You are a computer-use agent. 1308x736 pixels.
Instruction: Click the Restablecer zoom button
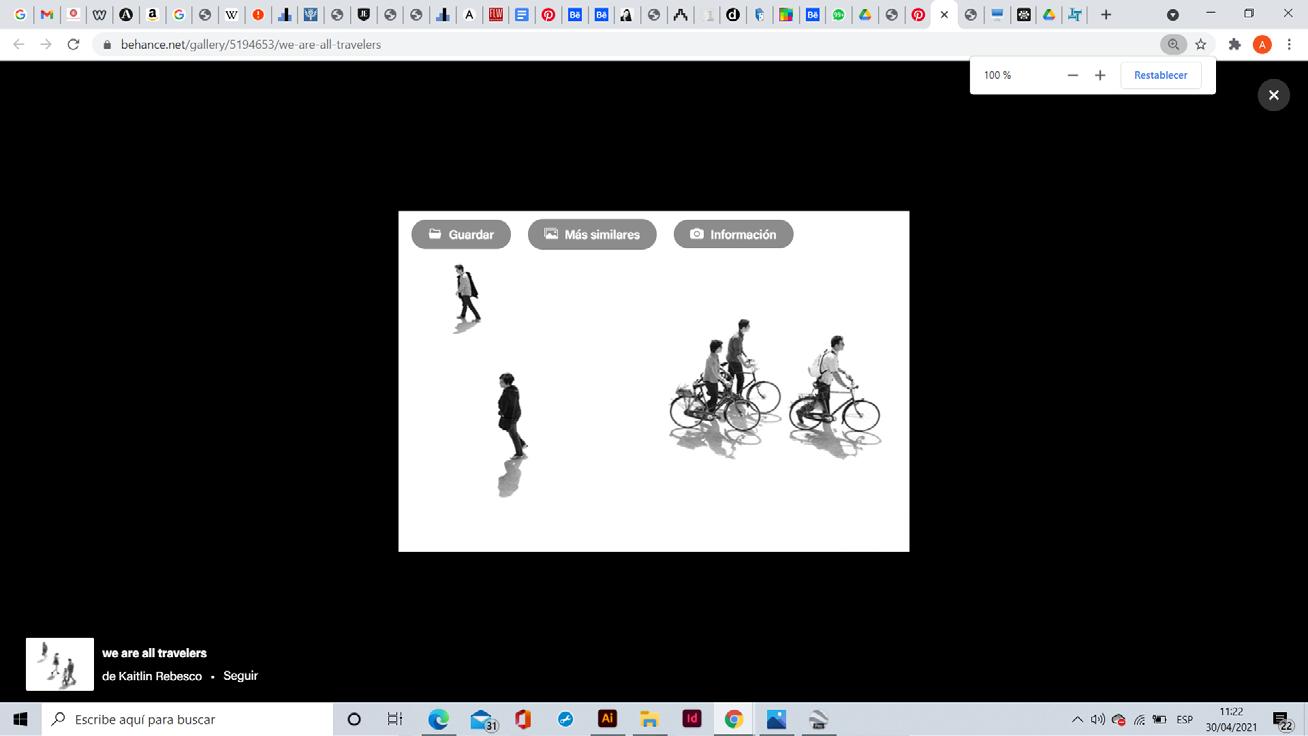coord(1161,75)
